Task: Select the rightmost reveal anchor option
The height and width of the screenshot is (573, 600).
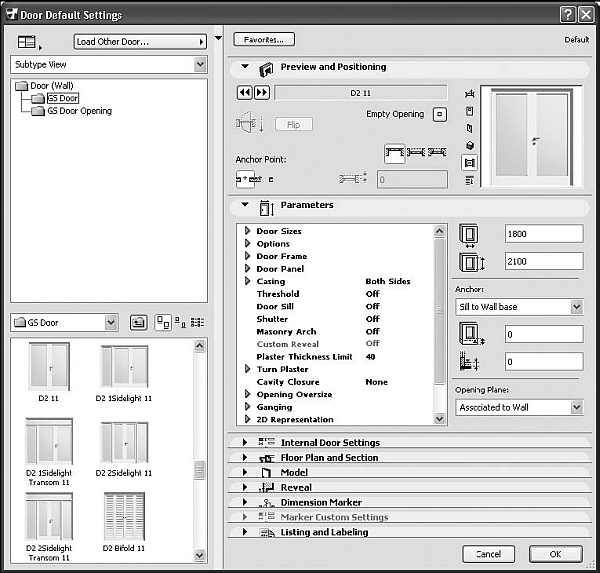Action: pyautogui.click(x=437, y=151)
